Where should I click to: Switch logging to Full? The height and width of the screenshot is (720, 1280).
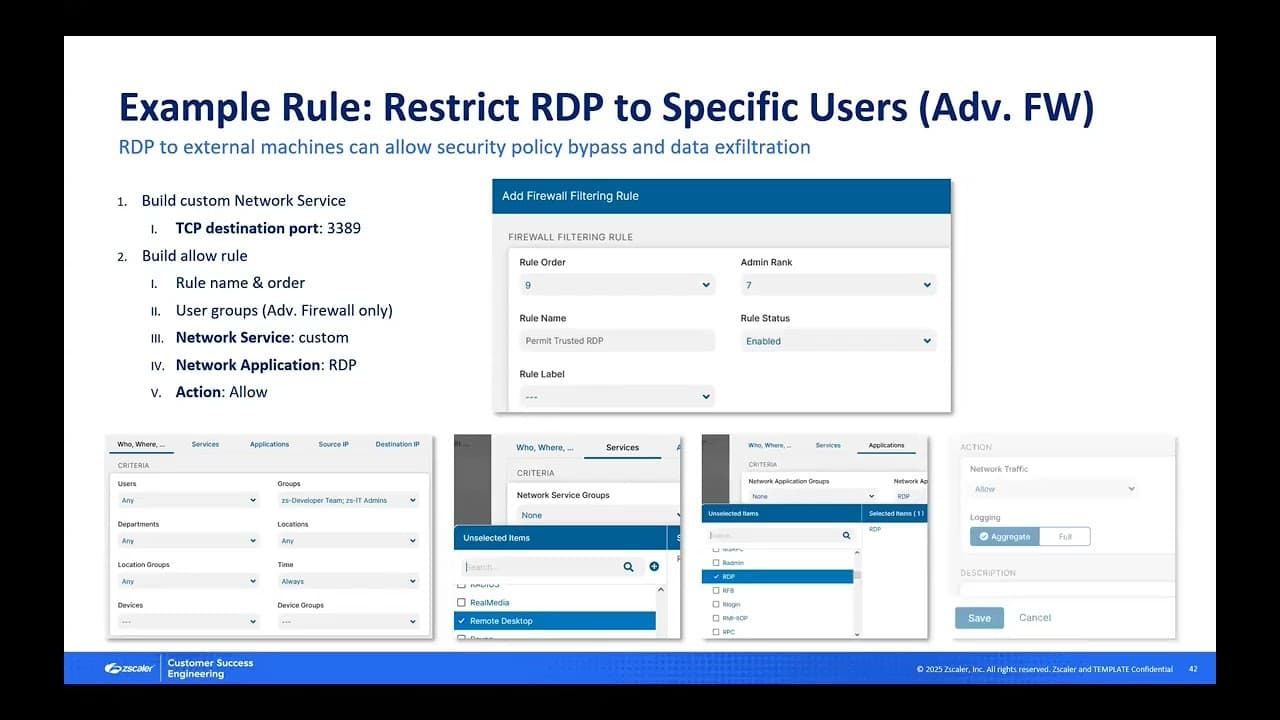[x=1065, y=536]
